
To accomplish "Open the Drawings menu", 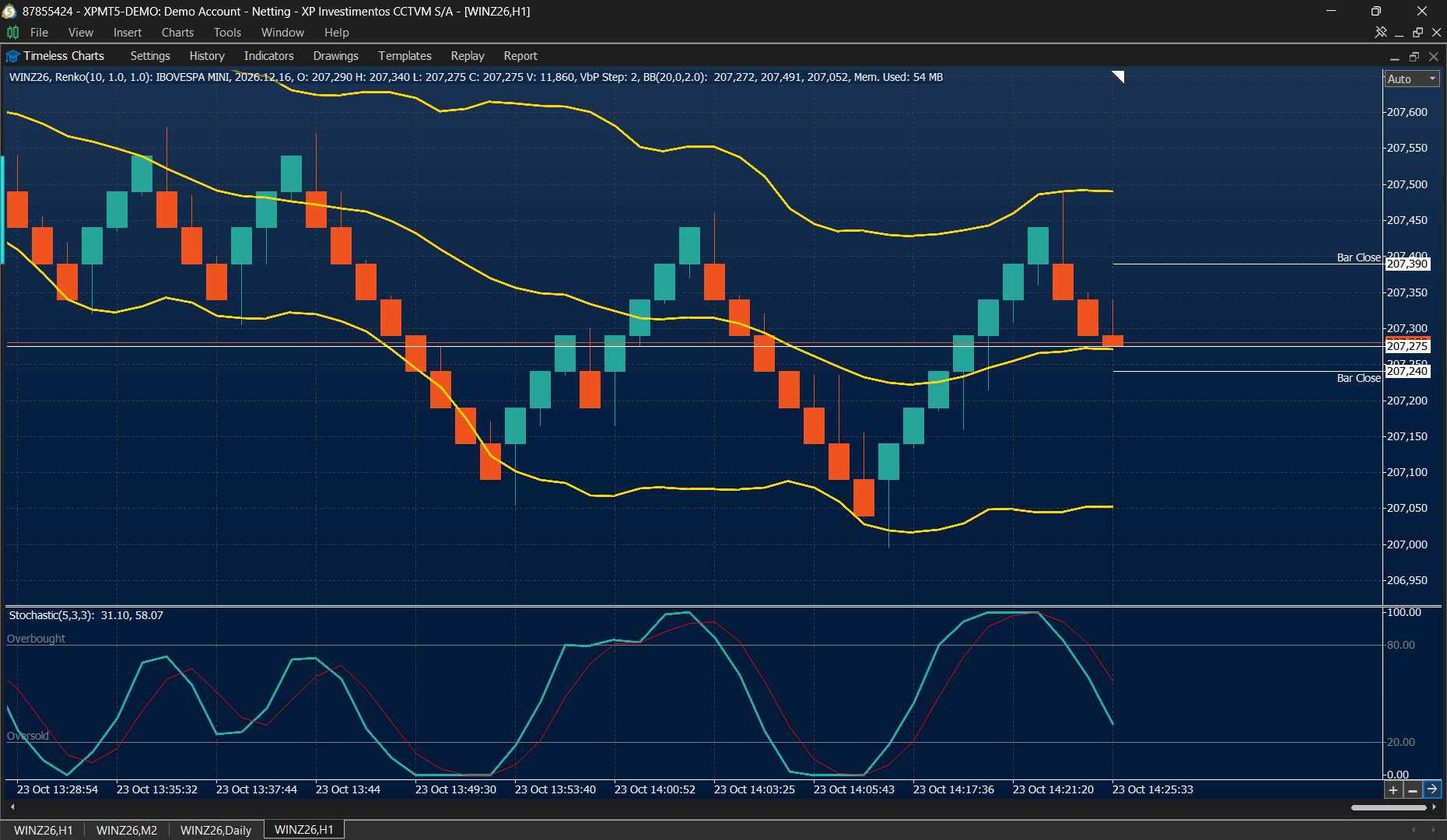I will click(x=335, y=56).
